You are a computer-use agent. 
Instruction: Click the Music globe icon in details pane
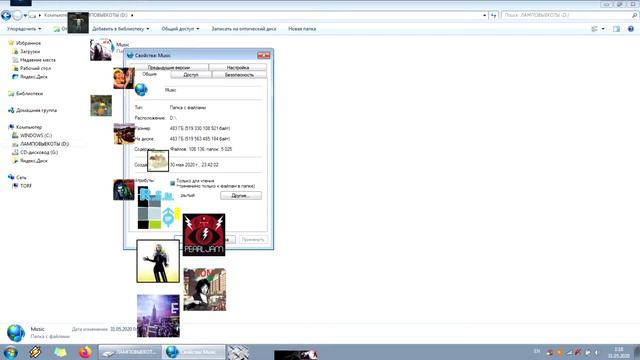[x=16, y=333]
